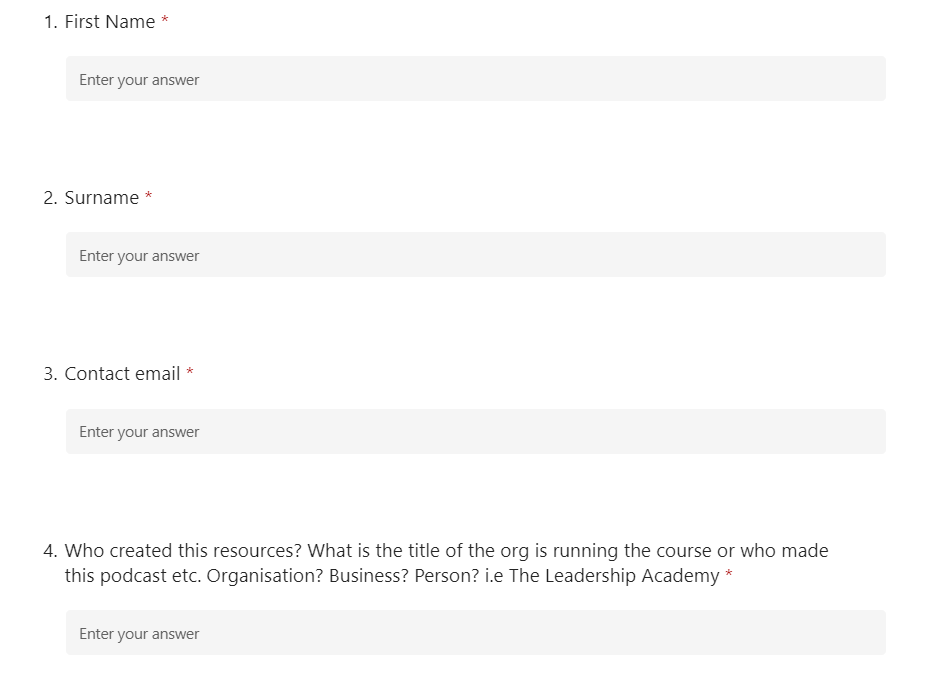930x689 pixels.
Task: Click question number 1
Action: (50, 22)
